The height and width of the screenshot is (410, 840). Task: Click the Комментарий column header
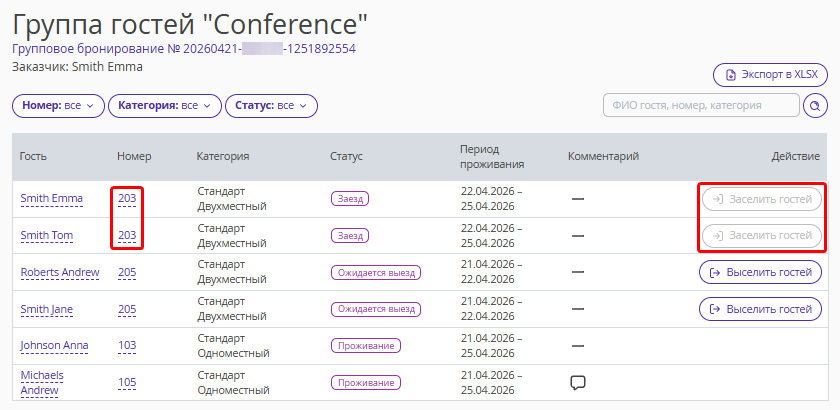click(x=603, y=156)
